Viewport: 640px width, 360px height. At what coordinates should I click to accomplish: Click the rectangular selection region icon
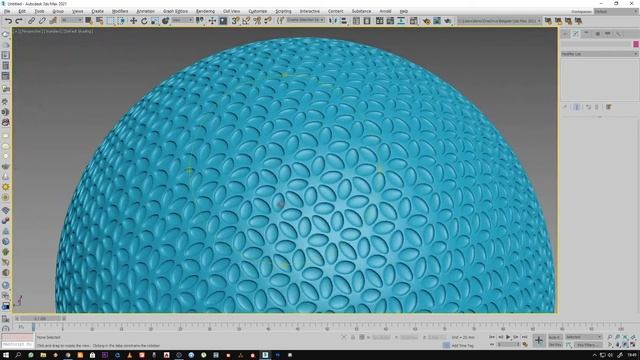tap(111, 20)
